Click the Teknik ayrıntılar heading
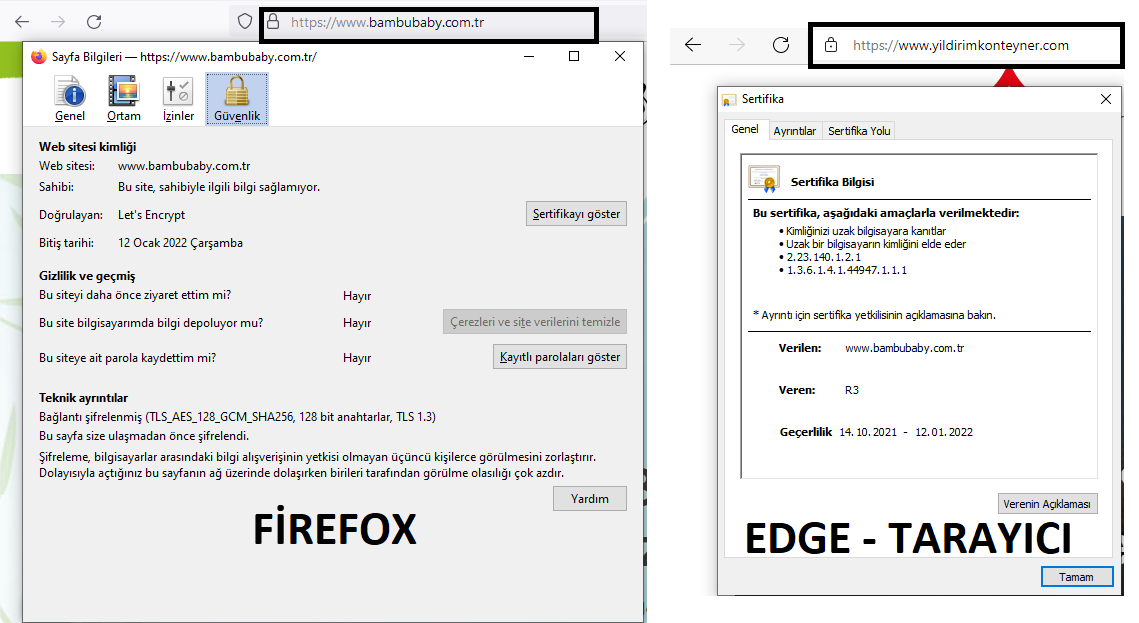Screen dimensions: 1139x623 coord(84,398)
